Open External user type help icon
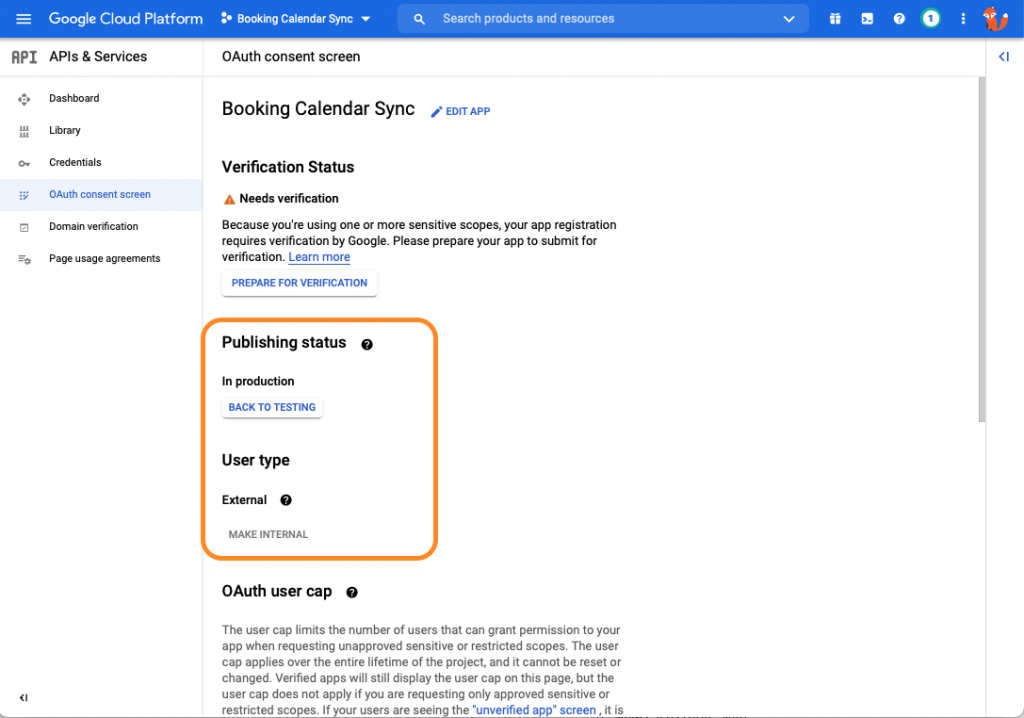1024x718 pixels. coord(285,500)
